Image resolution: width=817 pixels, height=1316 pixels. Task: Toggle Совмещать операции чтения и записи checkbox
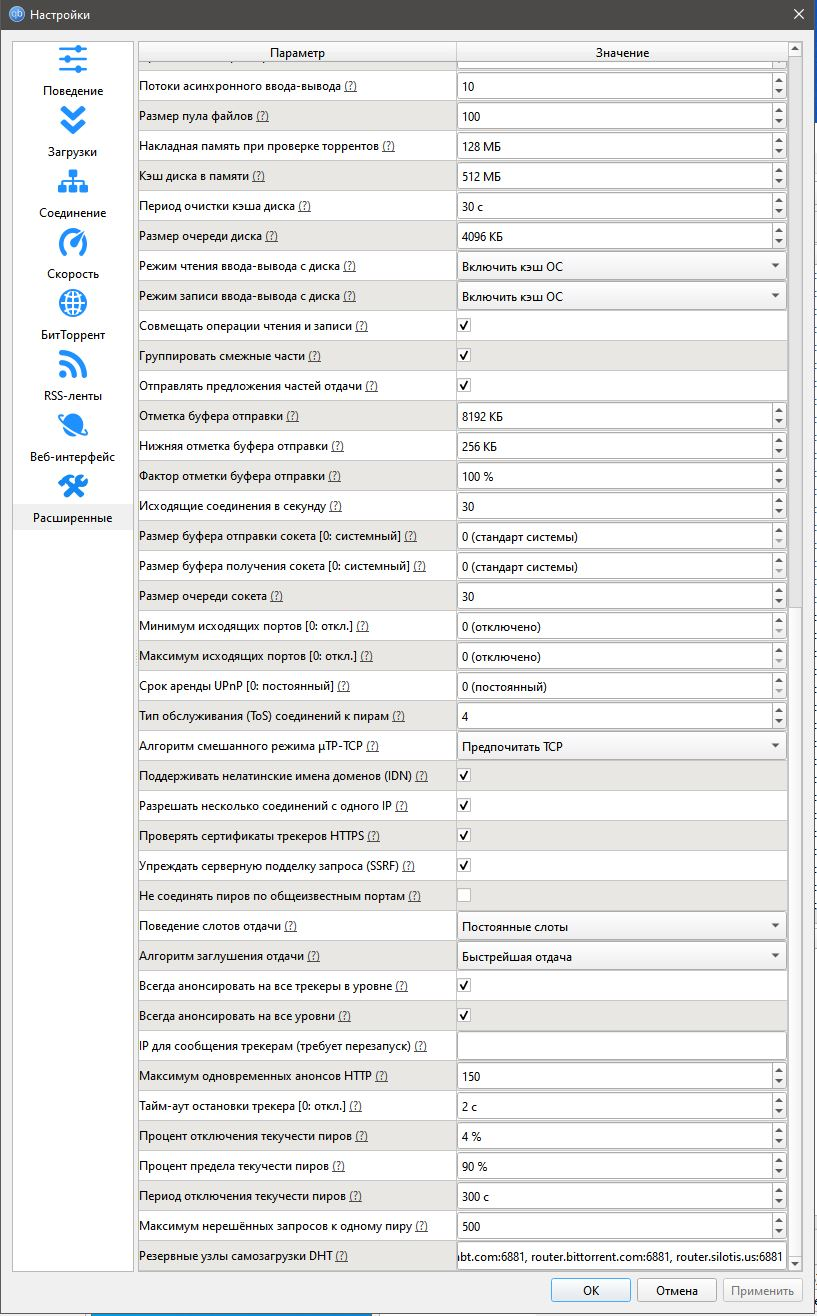[464, 326]
